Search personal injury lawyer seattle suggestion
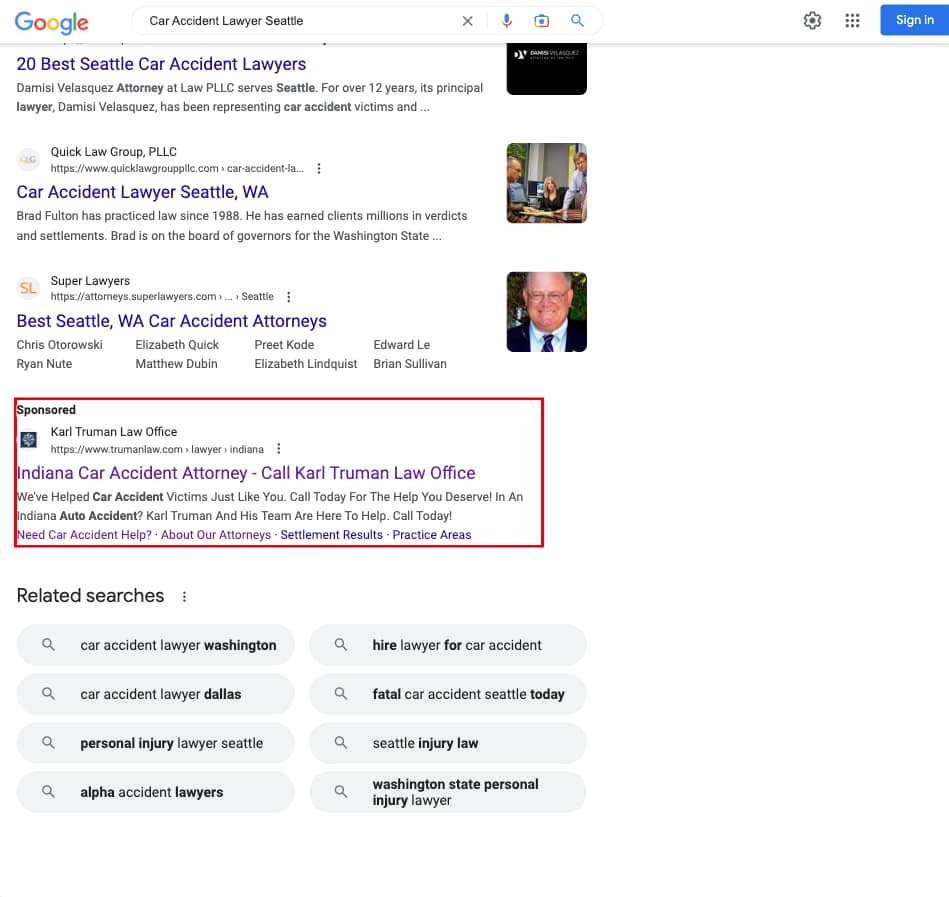The width and height of the screenshot is (949, 897). [x=156, y=743]
